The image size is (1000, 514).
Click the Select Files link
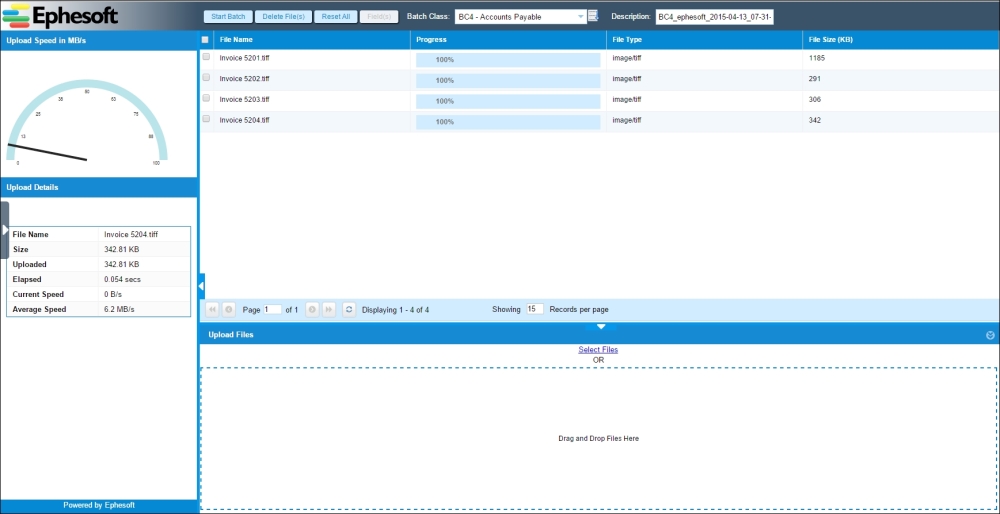pos(598,349)
